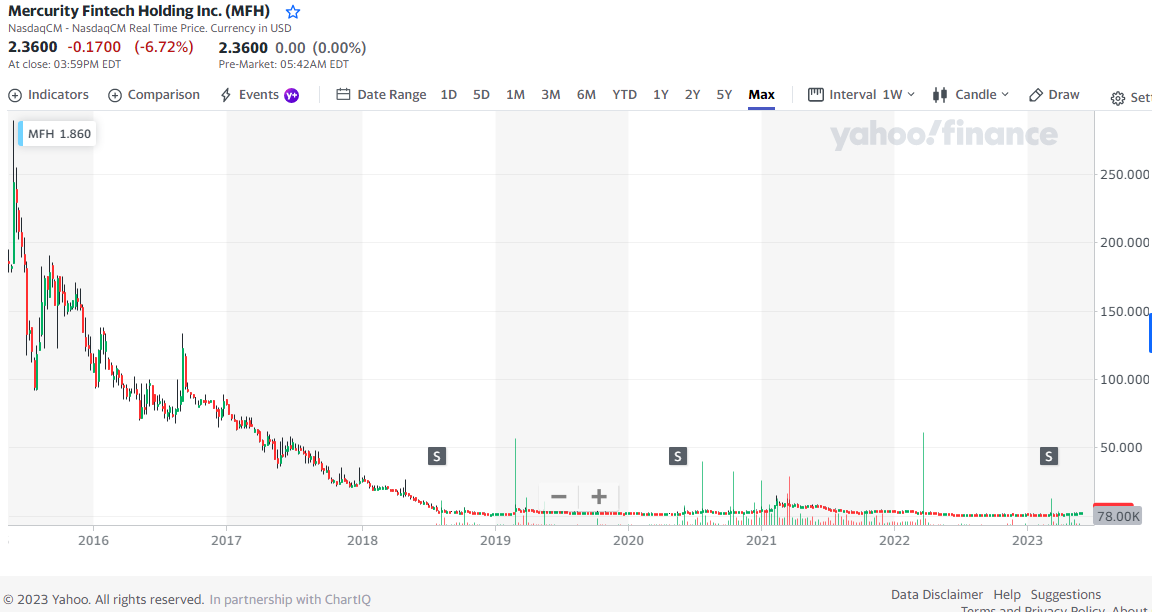Viewport: 1152px width, 612px height.
Task: Select the 5D time range
Action: point(481,95)
